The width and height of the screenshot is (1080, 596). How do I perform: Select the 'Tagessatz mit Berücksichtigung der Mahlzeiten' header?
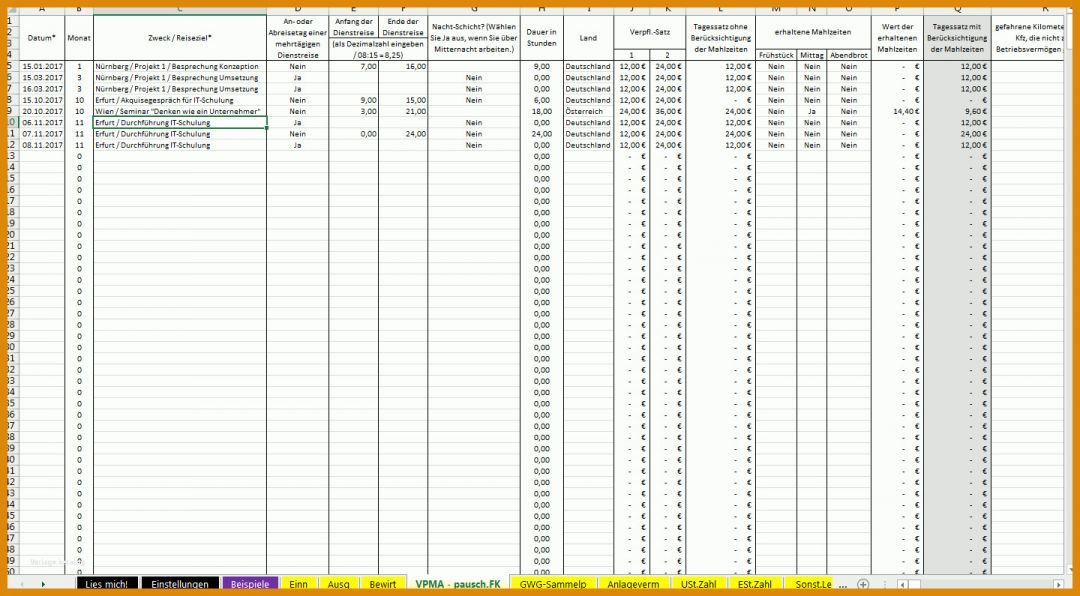(x=957, y=38)
